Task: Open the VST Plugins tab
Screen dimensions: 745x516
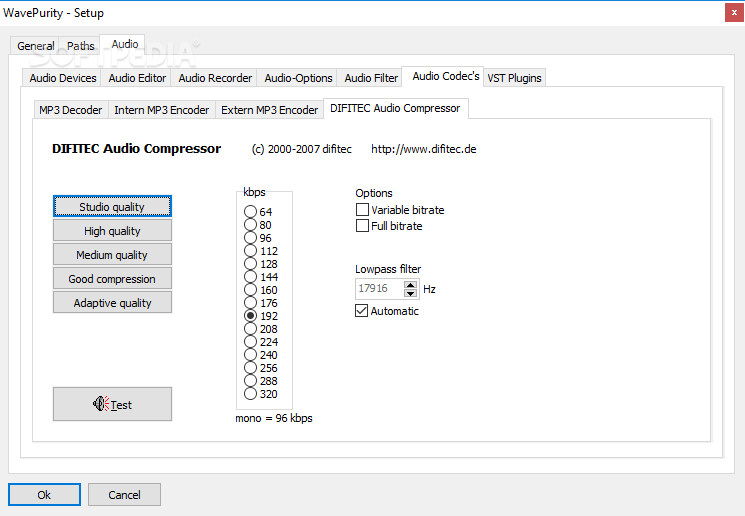Action: click(514, 78)
